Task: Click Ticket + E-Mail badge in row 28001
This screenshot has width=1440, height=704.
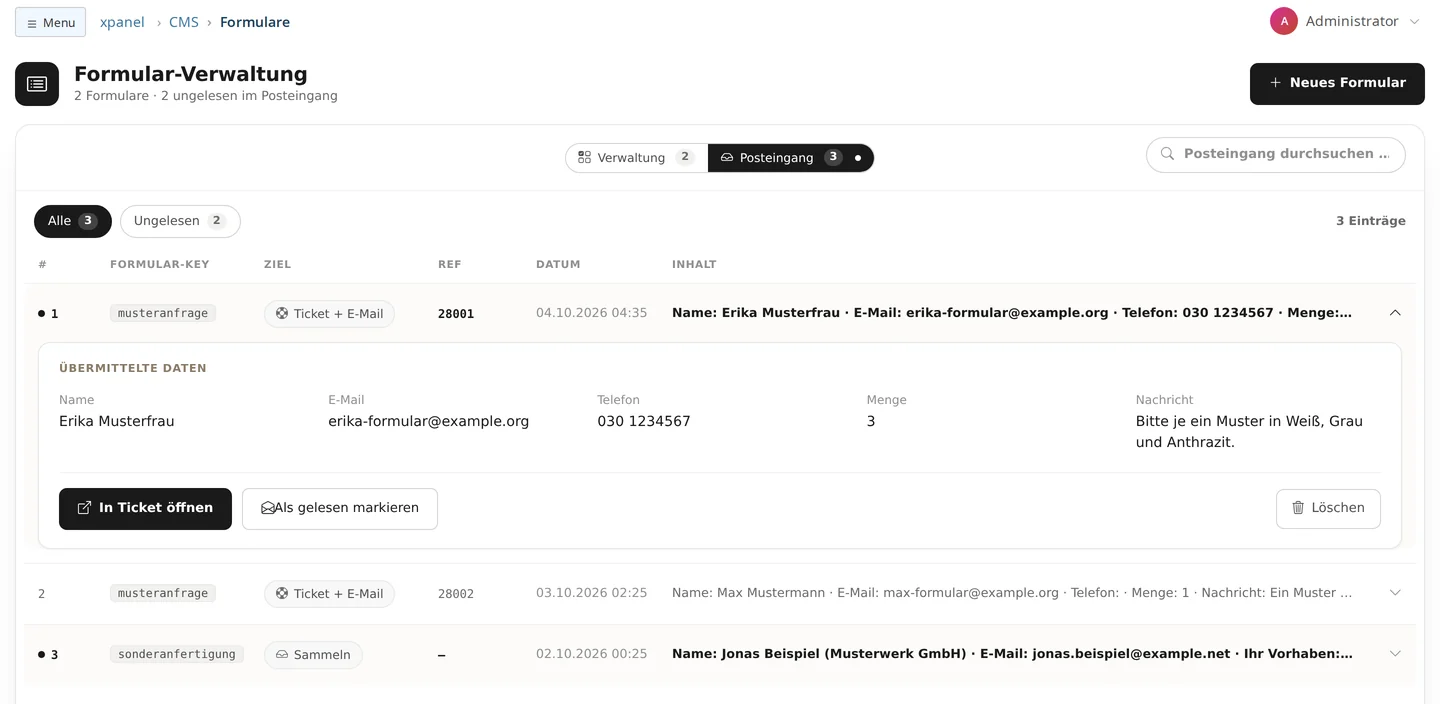Action: 329,314
